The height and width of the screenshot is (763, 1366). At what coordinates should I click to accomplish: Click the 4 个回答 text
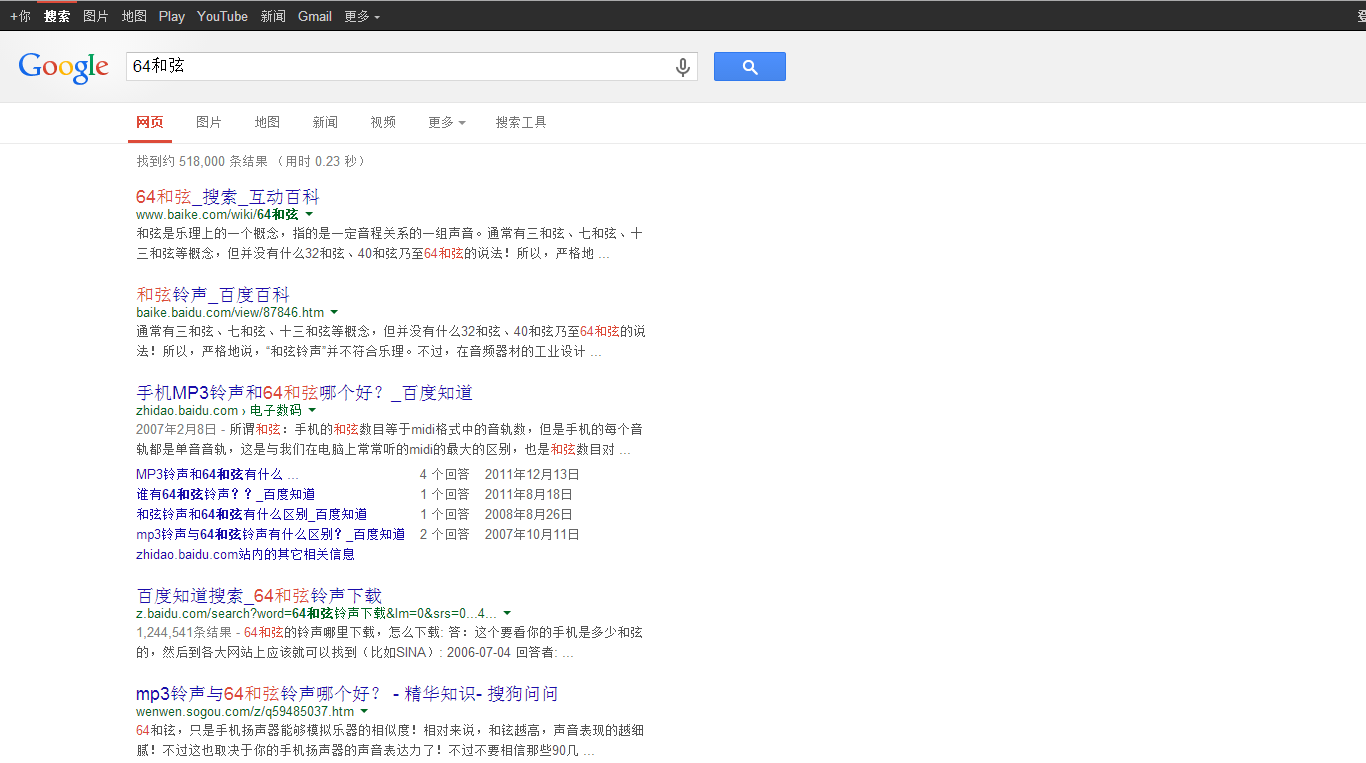point(444,474)
